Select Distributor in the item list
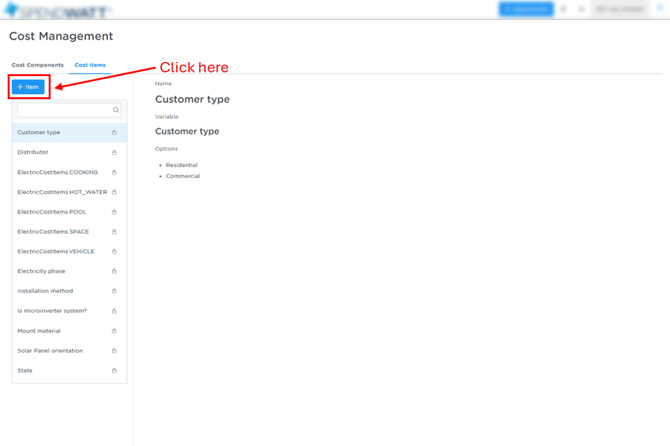670x446 pixels. pos(33,152)
